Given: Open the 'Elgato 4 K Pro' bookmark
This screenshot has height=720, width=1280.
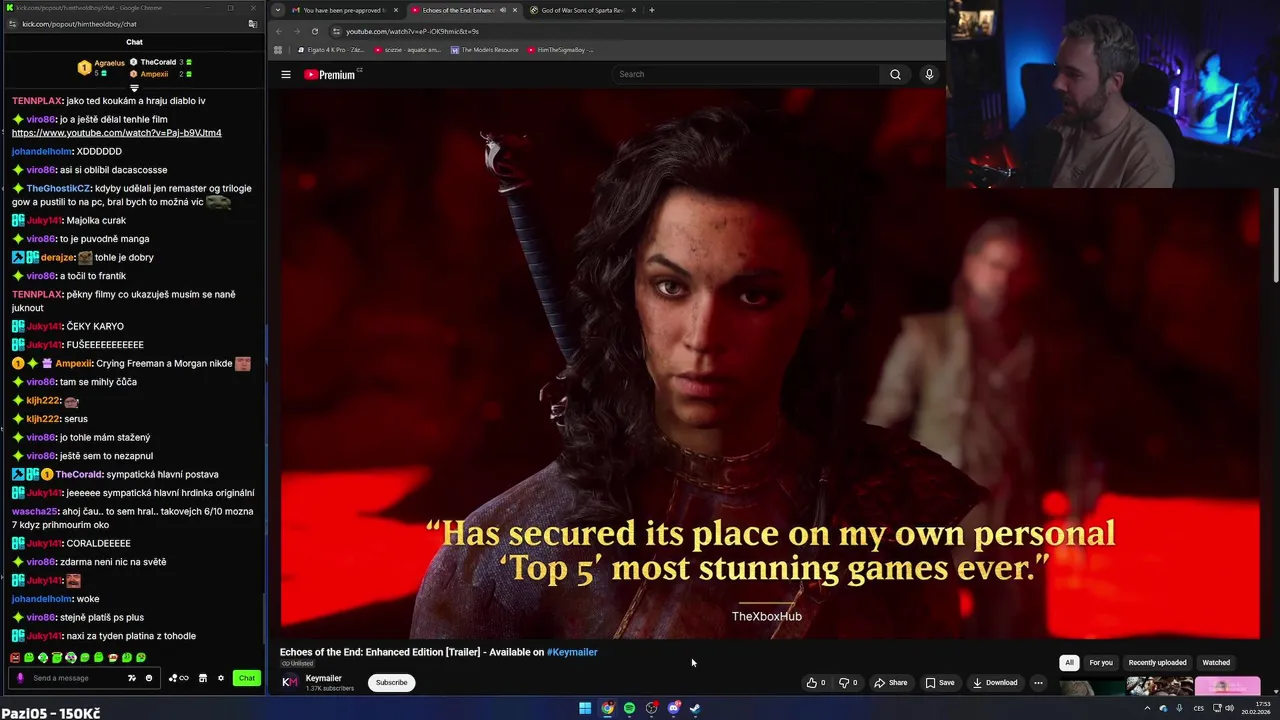Looking at the screenshot, I should (330, 49).
